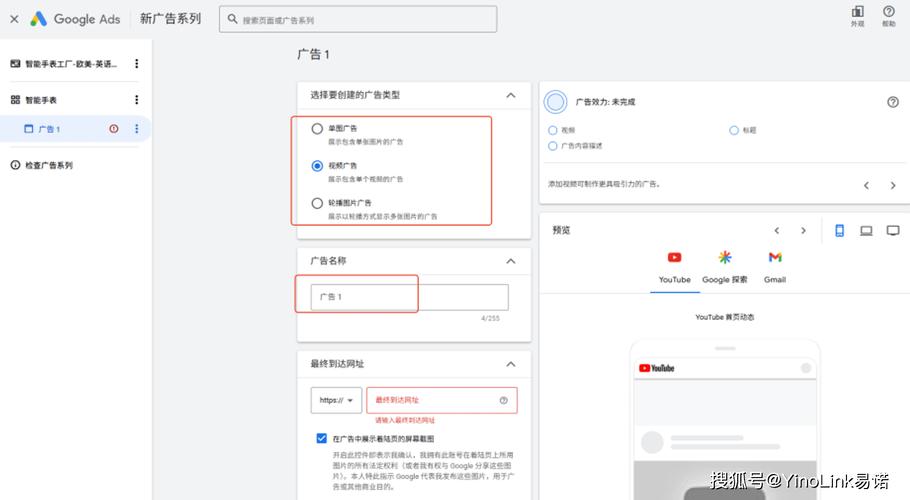Open the 外观 appearance icon

click(857, 16)
